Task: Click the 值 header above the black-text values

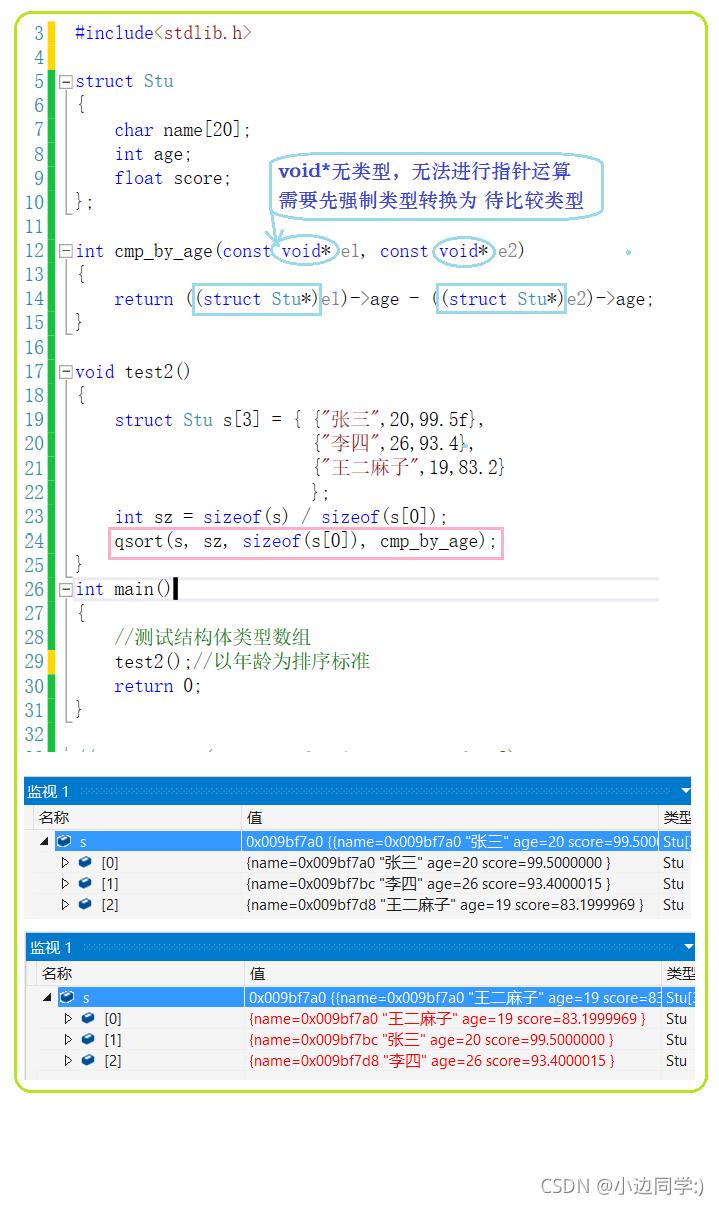Action: click(255, 818)
